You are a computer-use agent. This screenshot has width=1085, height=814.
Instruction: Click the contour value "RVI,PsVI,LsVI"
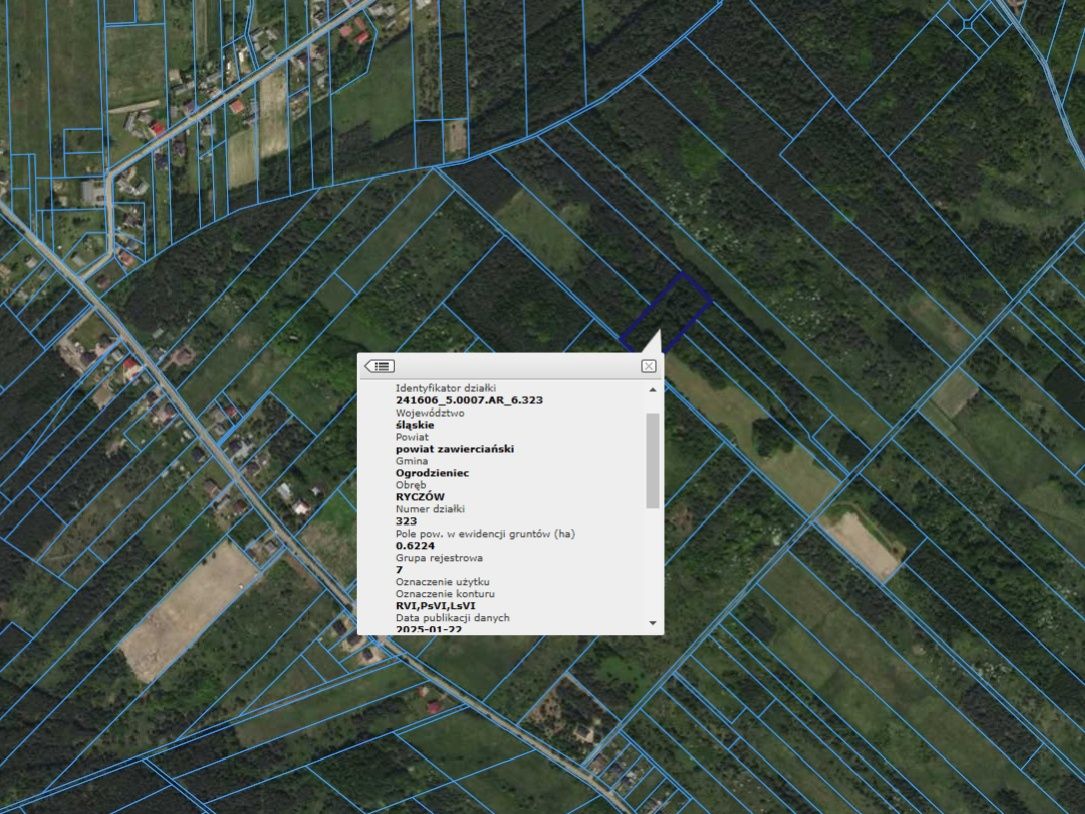click(x=435, y=606)
